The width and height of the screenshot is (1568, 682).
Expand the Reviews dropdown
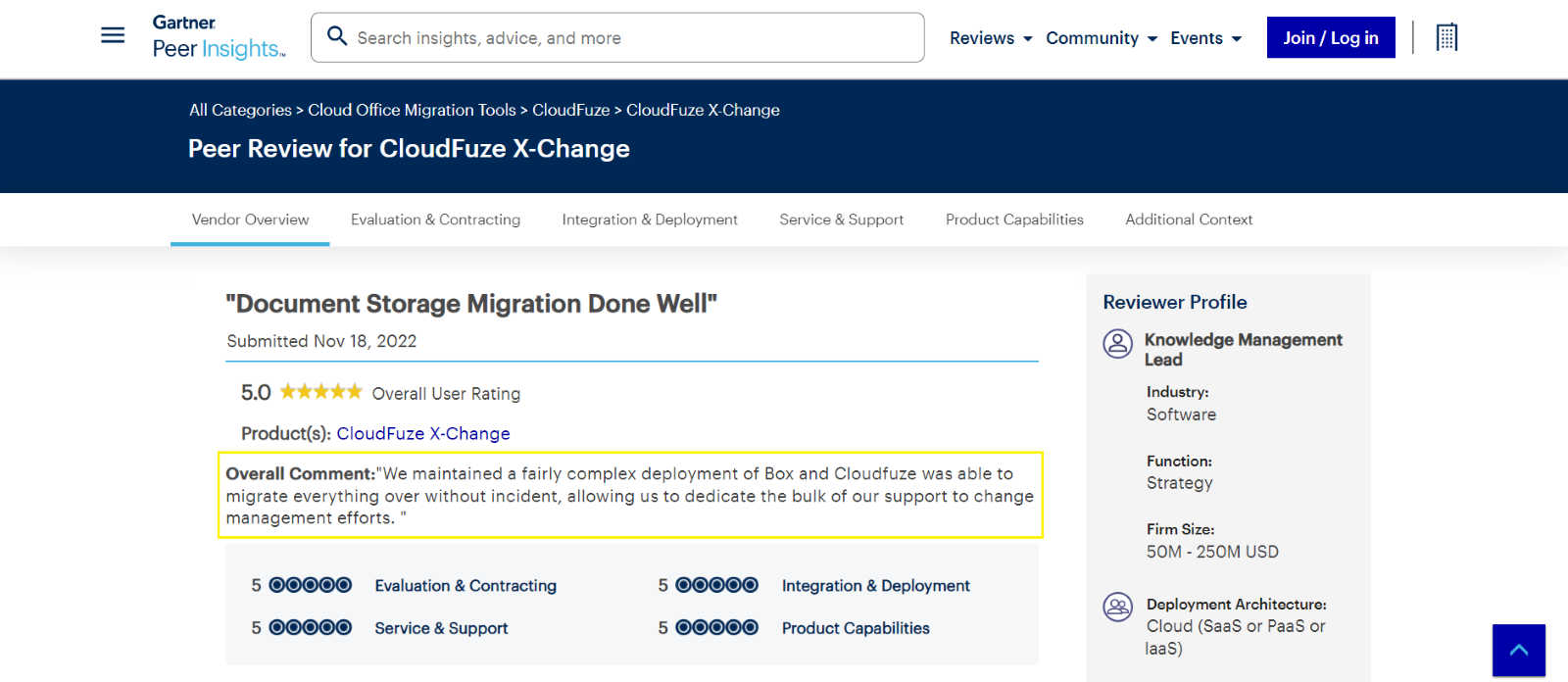tap(990, 38)
